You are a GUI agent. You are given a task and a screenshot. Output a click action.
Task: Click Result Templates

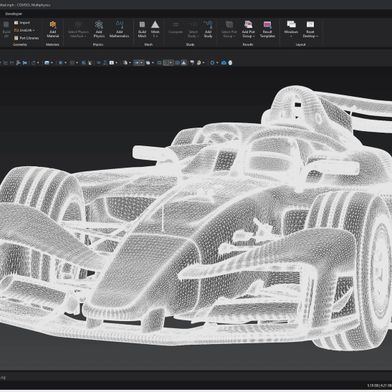pyautogui.click(x=267, y=29)
